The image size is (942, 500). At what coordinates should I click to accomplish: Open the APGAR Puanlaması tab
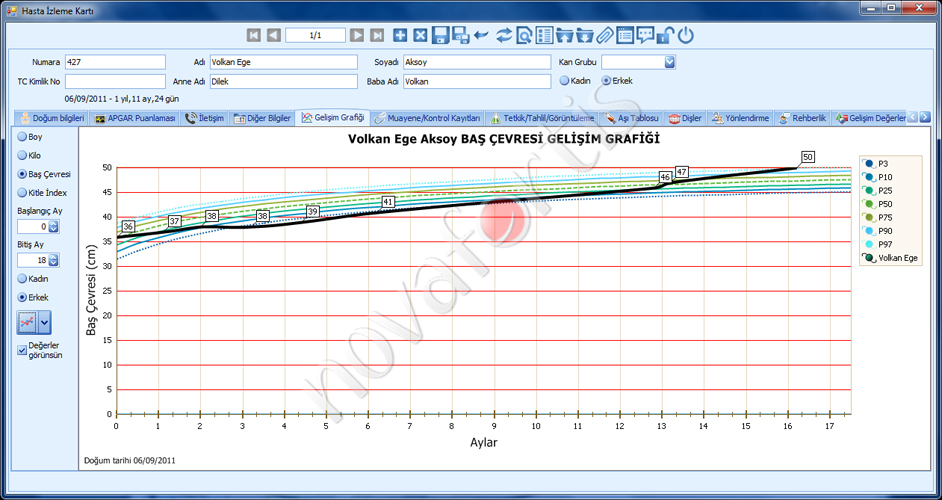pos(135,118)
